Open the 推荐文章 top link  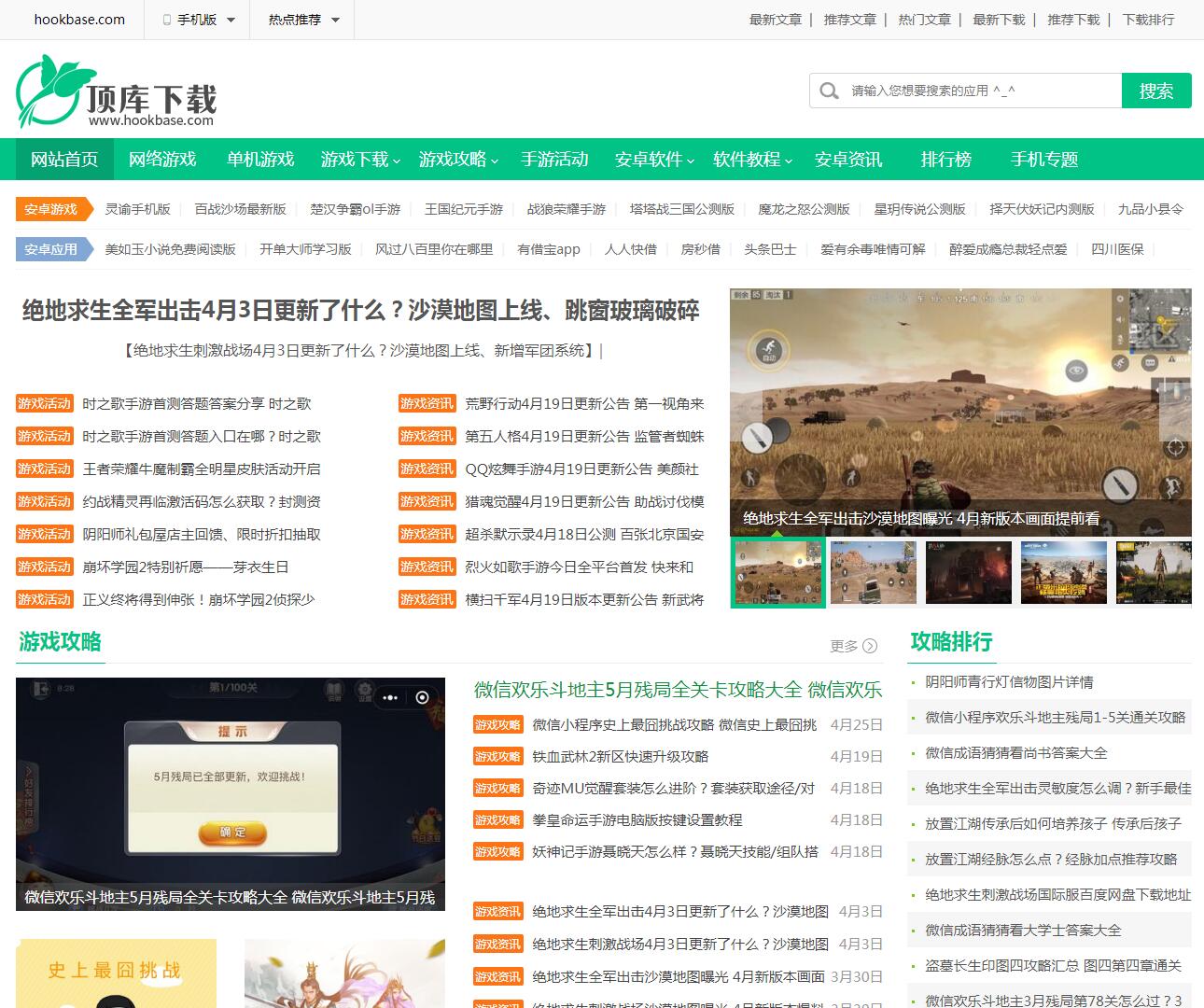pos(850,20)
